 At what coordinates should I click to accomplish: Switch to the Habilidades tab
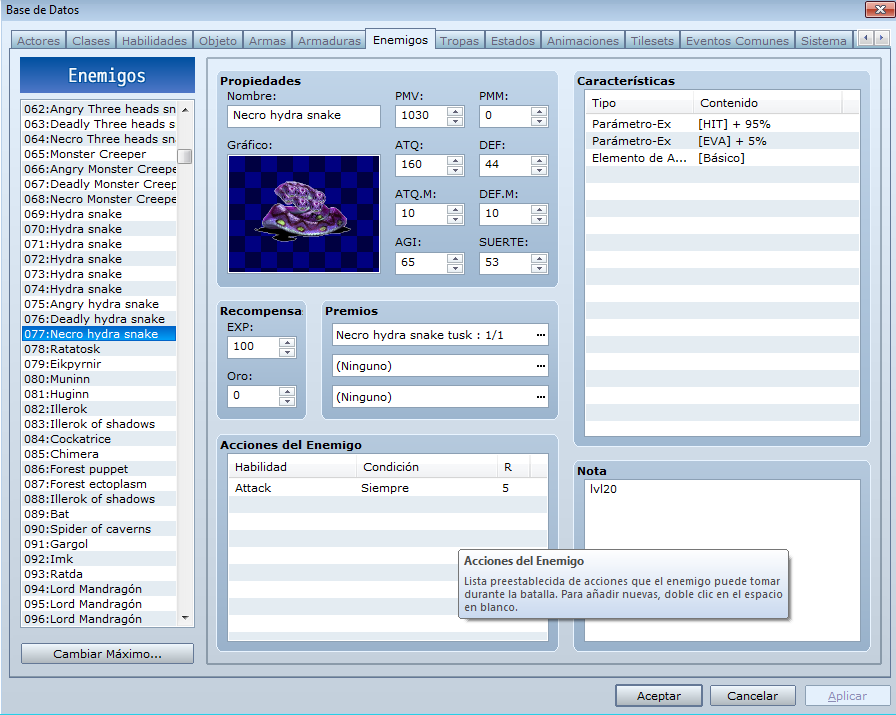click(x=154, y=41)
